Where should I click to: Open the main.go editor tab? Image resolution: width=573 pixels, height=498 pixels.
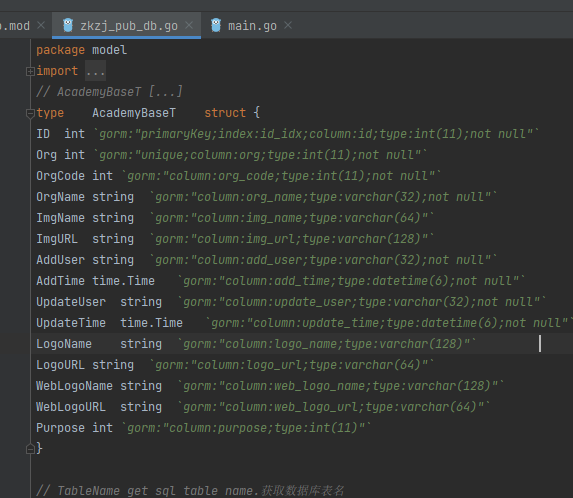pos(252,26)
